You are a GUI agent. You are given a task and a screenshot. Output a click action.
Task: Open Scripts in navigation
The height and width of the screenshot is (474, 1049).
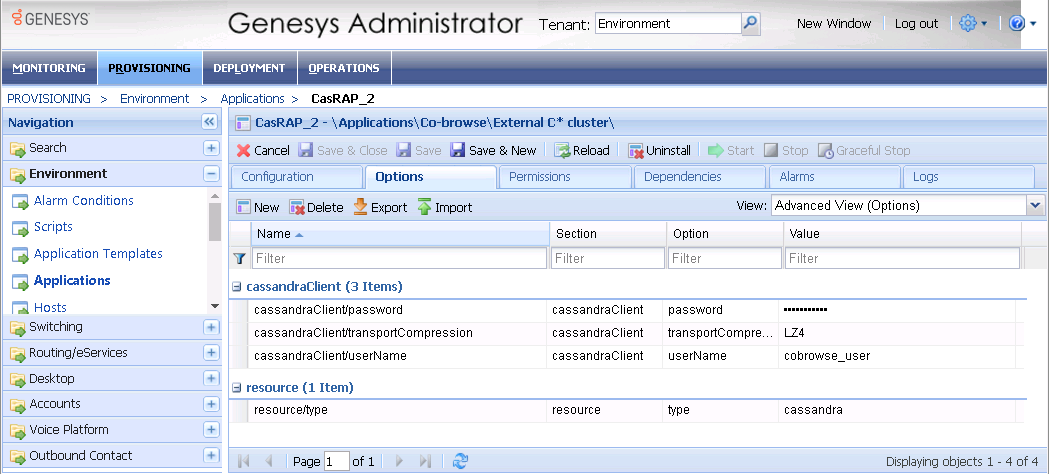click(x=53, y=227)
